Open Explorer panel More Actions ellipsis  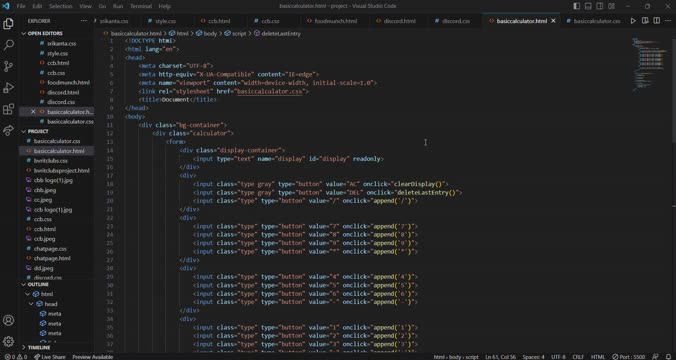[84, 21]
